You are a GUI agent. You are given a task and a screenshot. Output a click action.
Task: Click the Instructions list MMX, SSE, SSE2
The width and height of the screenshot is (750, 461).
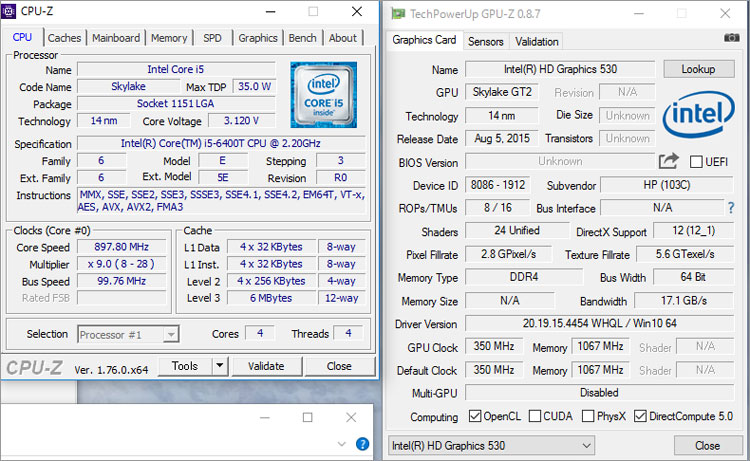(x=221, y=201)
